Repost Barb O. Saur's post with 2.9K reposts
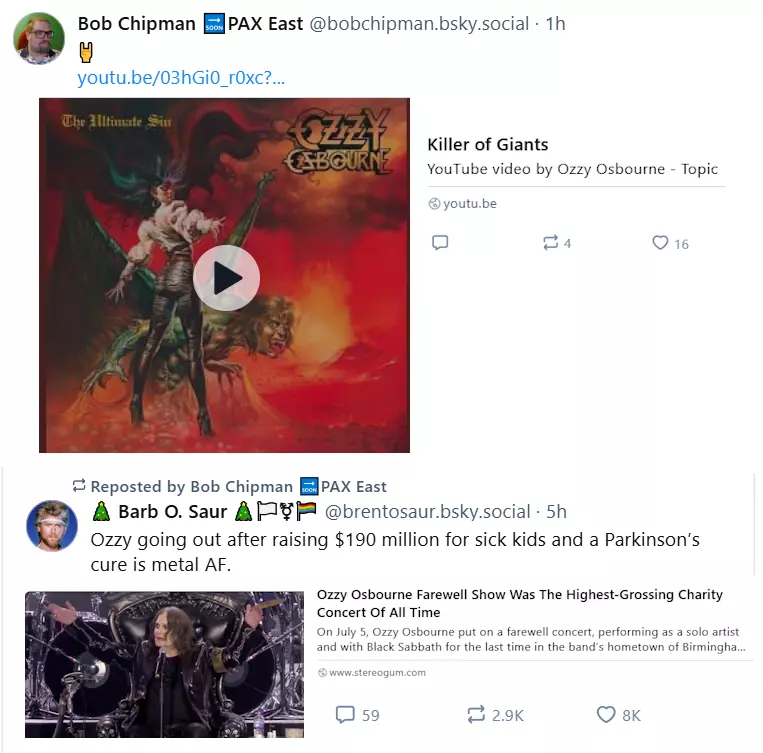763x753 pixels. point(495,715)
